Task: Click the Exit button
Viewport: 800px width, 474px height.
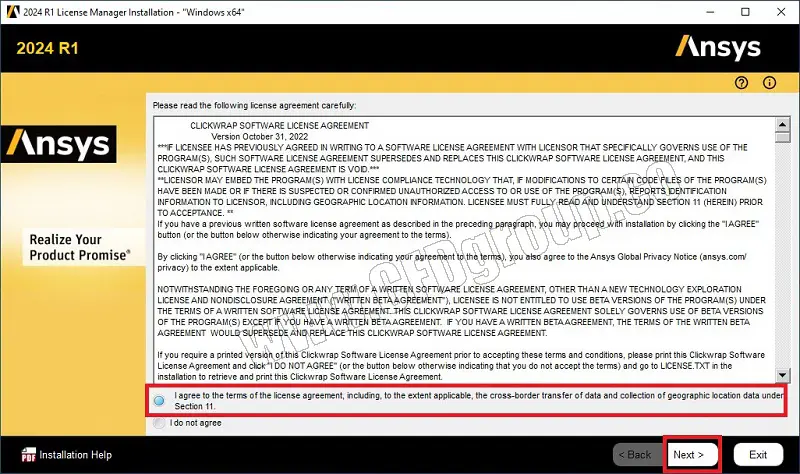Action: click(x=758, y=455)
